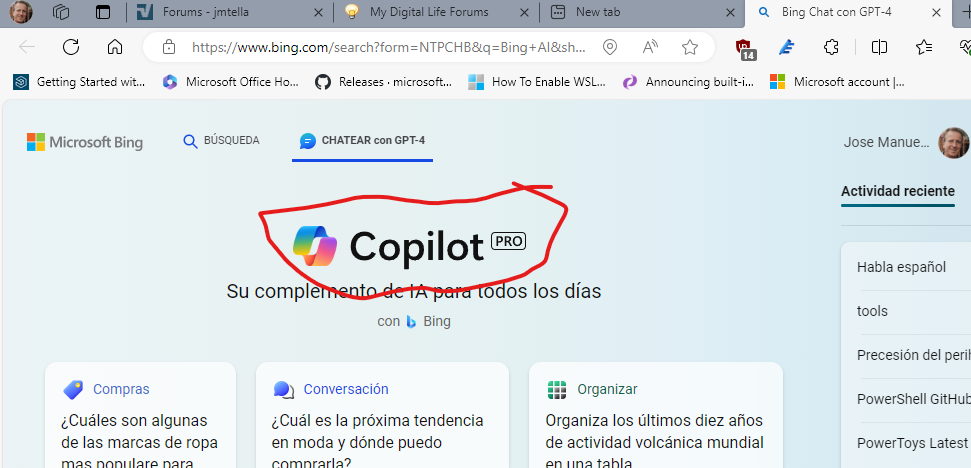Reload the page with refresh button
971x468 pixels.
(x=71, y=47)
